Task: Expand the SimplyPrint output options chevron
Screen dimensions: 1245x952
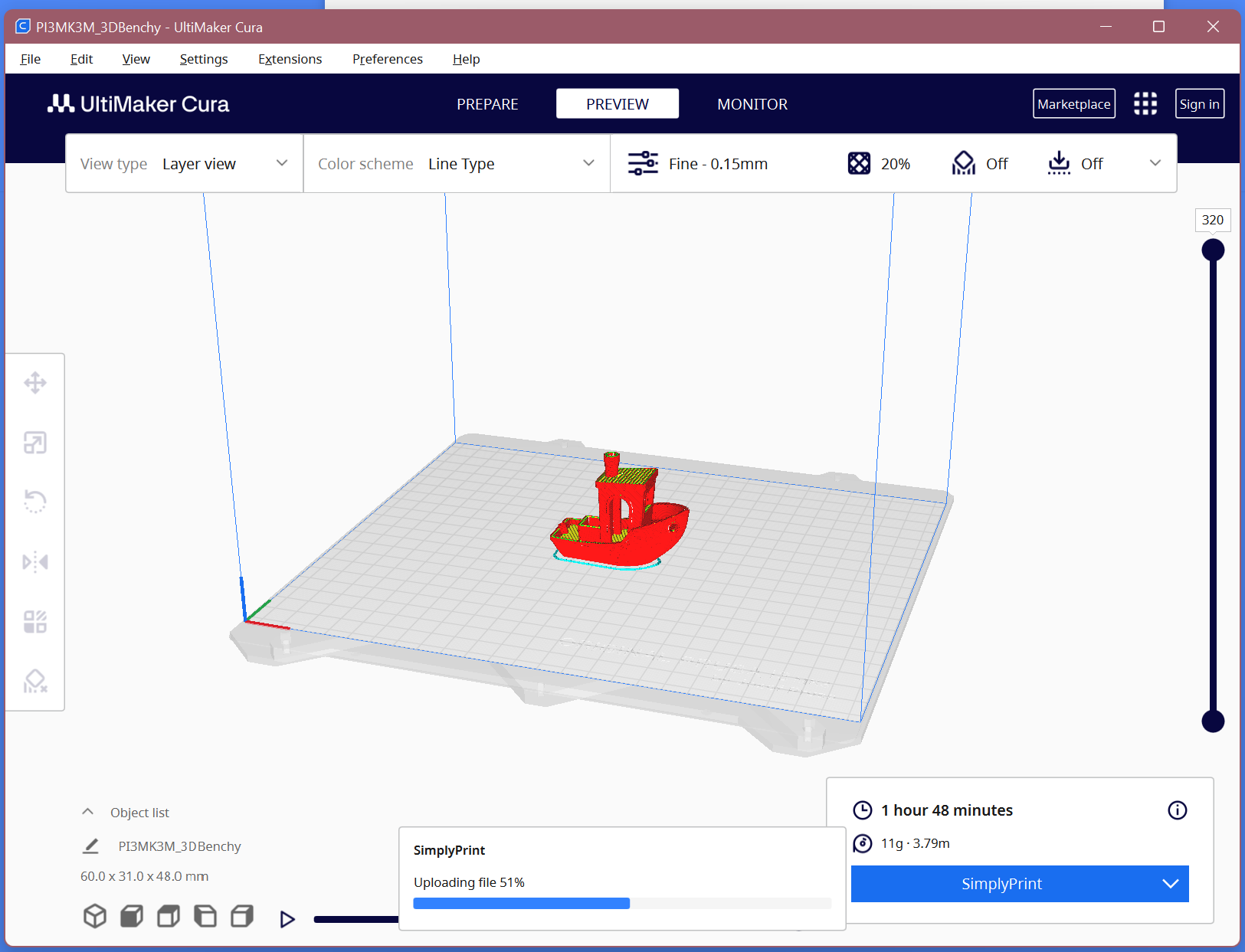Action: pyautogui.click(x=1171, y=884)
